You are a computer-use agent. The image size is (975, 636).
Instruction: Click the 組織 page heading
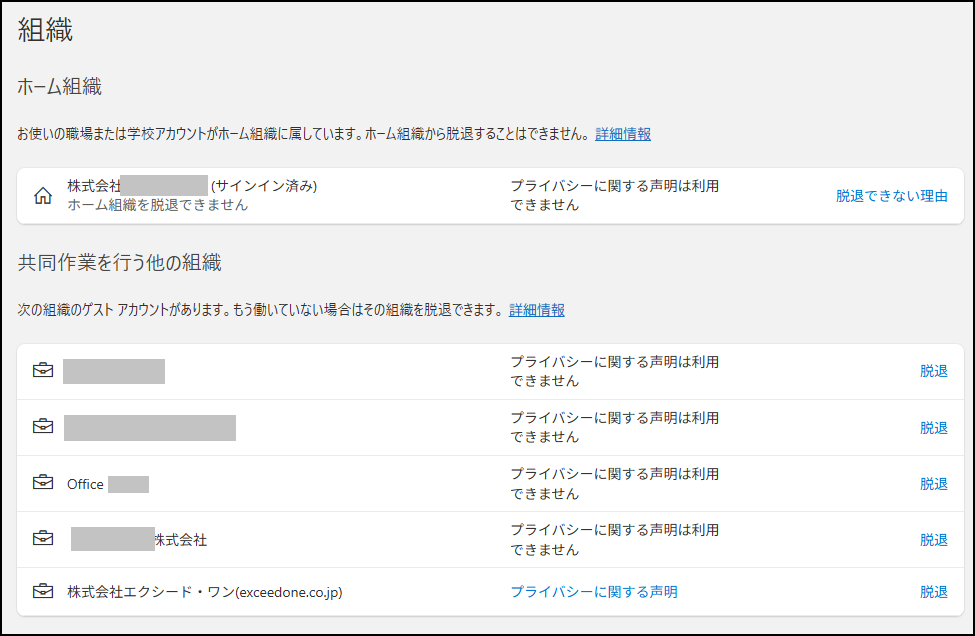click(46, 30)
